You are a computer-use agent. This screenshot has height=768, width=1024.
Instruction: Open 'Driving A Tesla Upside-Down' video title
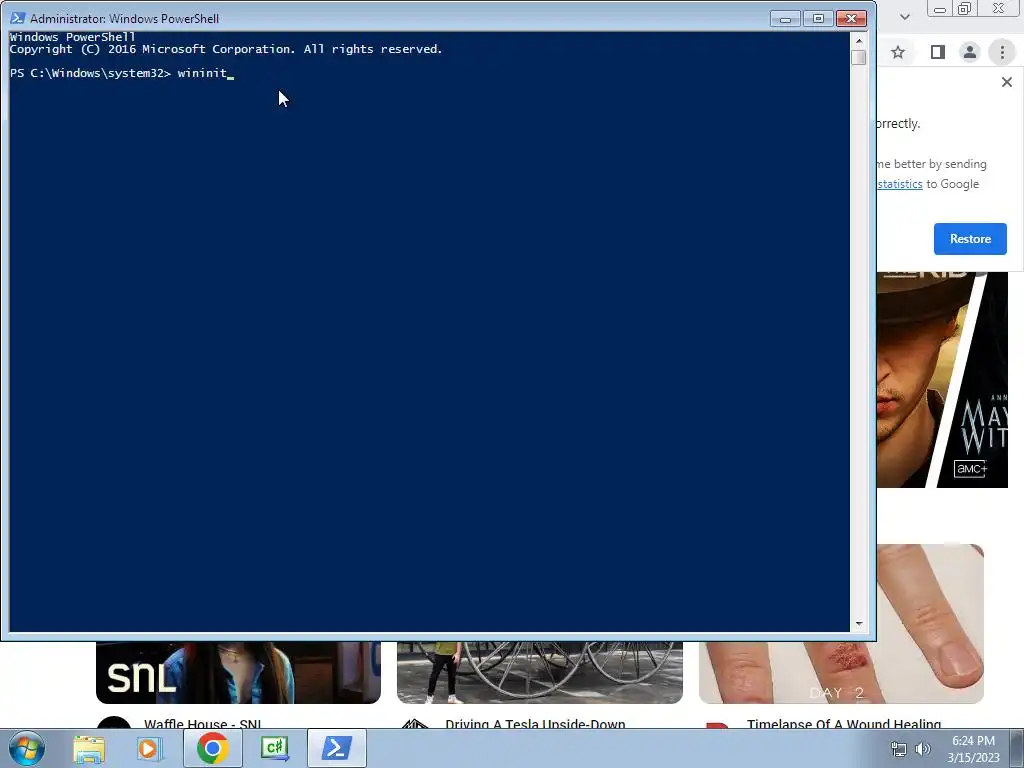536,724
